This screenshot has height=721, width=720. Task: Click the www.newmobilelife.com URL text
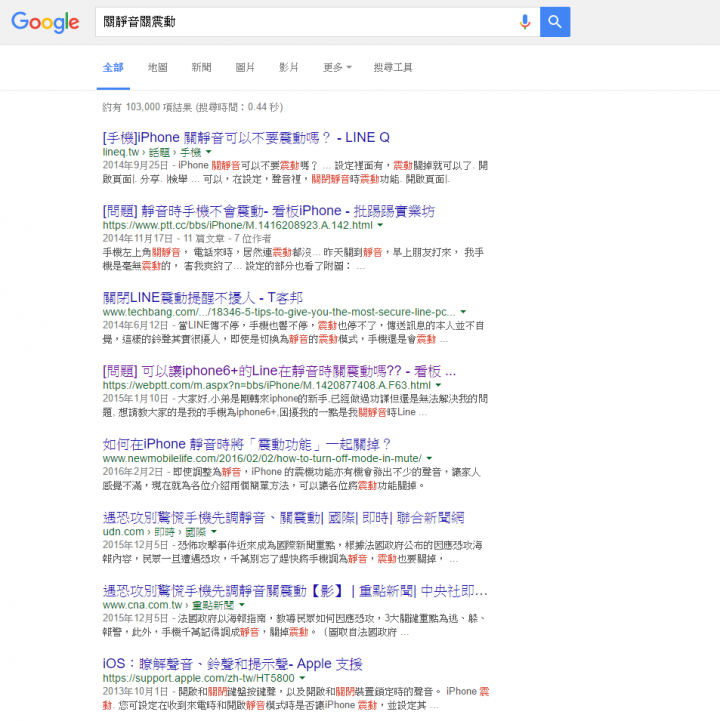coord(262,458)
